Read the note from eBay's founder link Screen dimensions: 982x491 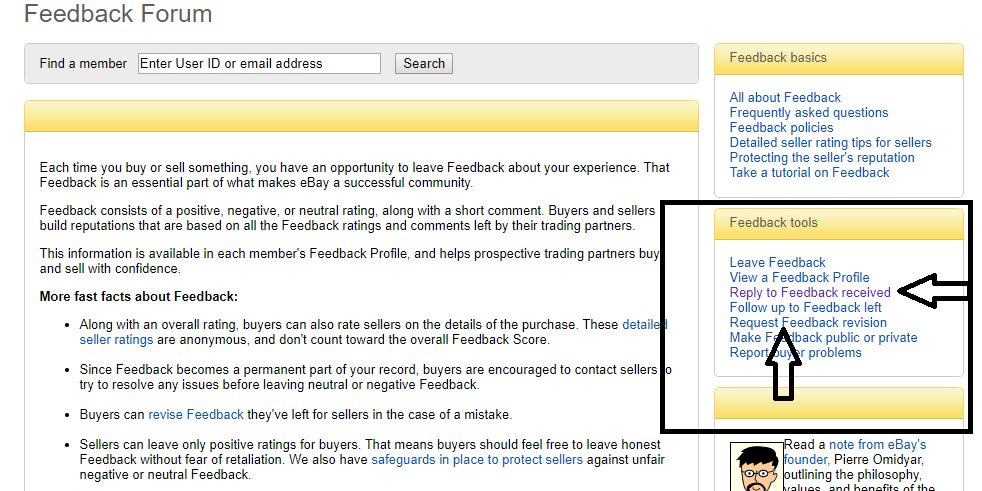click(877, 444)
